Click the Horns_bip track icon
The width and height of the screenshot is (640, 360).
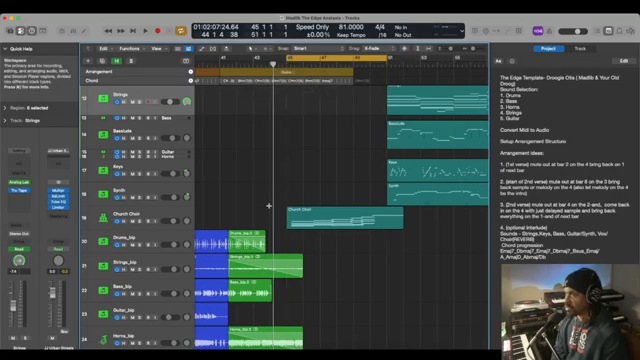coord(103,339)
